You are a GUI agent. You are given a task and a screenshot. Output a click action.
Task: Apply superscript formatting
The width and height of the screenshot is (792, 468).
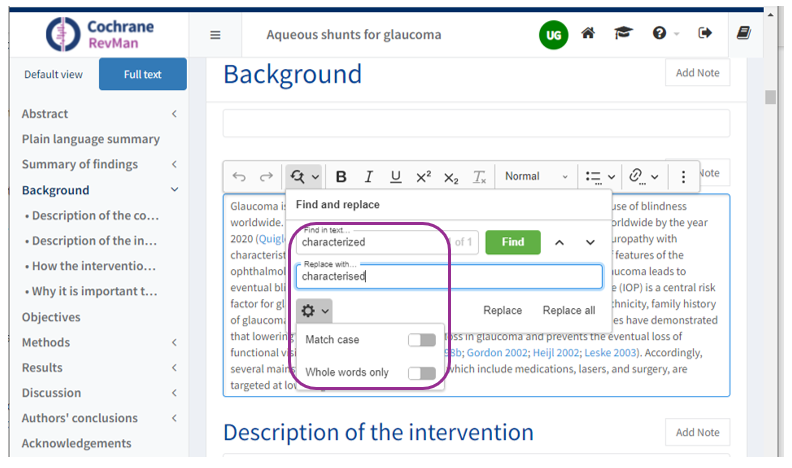pos(423,177)
